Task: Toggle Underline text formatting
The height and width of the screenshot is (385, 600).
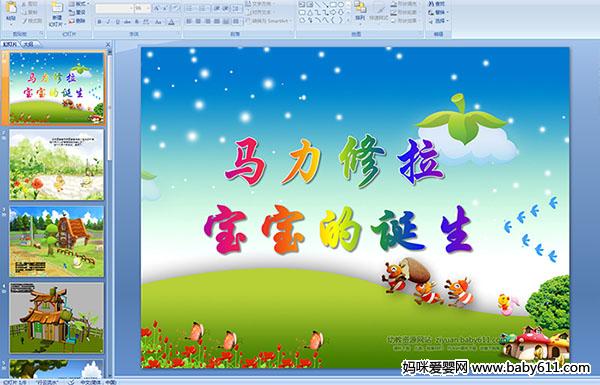Action: 117,22
